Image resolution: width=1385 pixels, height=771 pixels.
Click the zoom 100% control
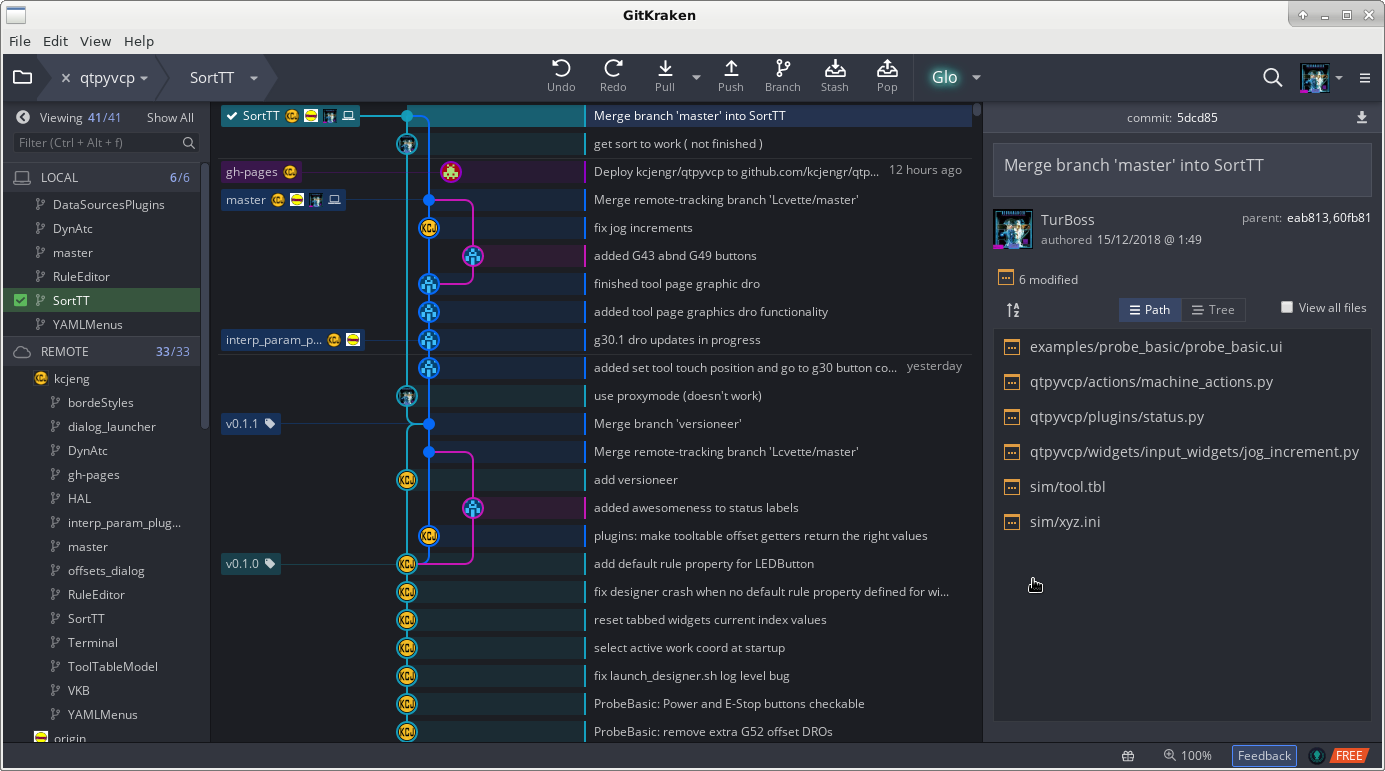pyautogui.click(x=1188, y=756)
